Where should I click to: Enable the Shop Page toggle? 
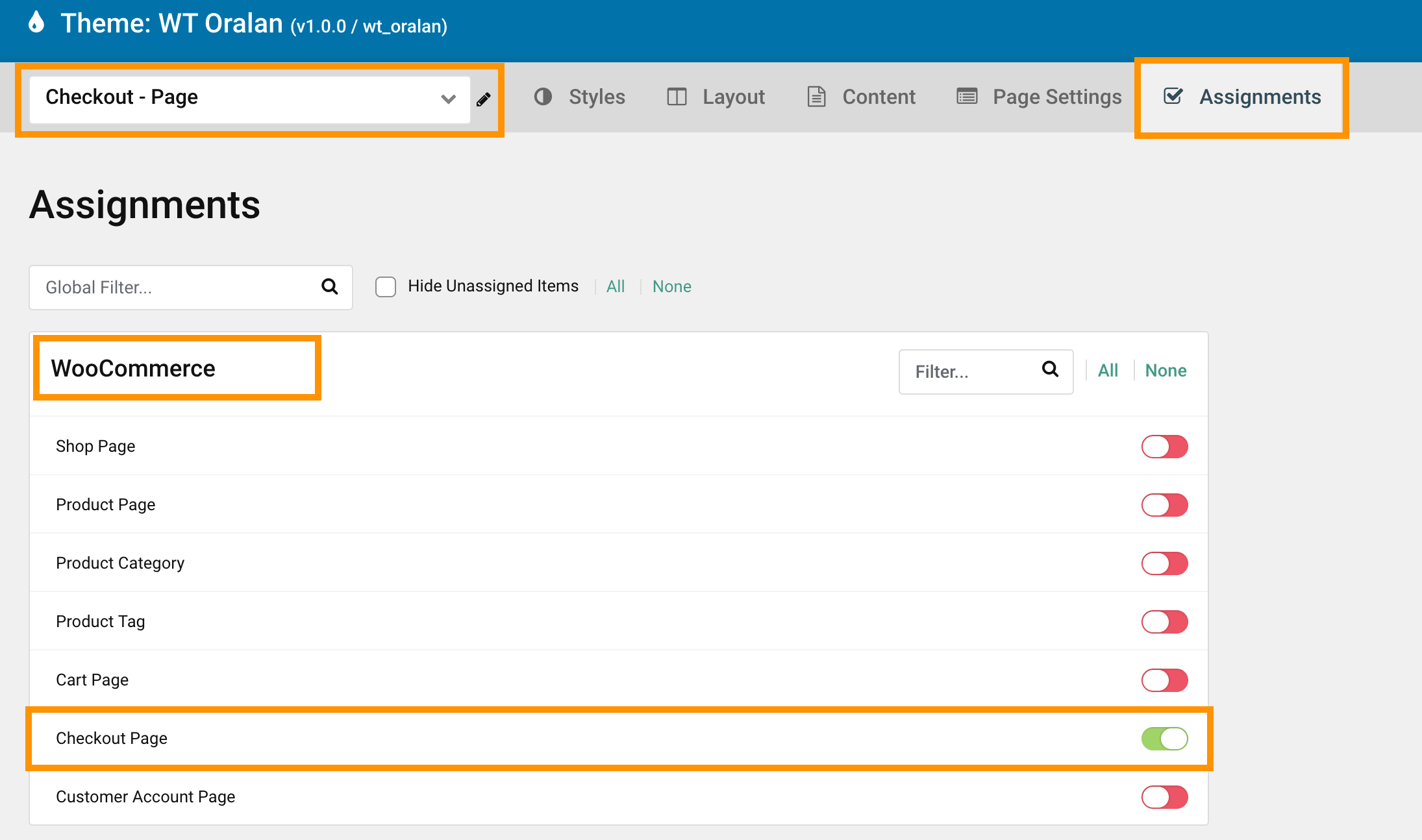coord(1165,447)
